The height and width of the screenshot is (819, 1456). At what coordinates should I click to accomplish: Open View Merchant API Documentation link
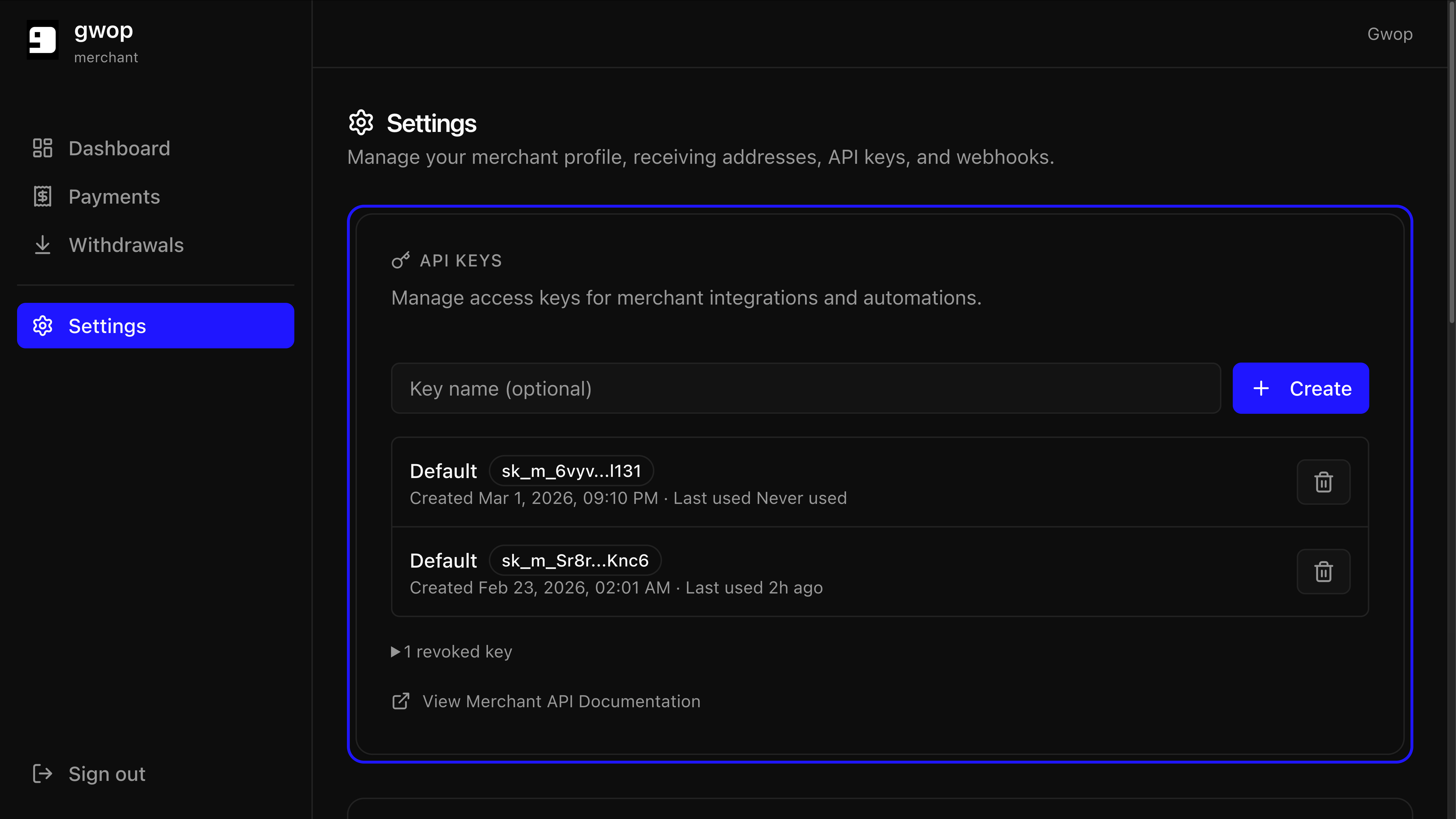pos(561,701)
